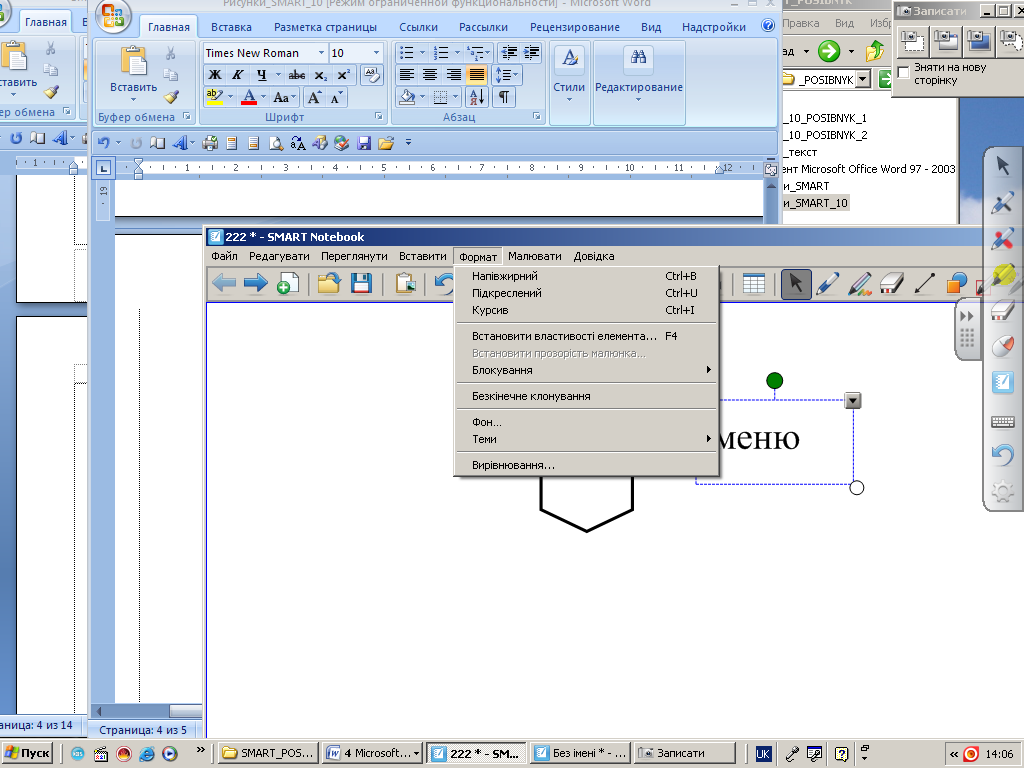This screenshot has width=1024, height=768.
Task: Click the paragraph shading paint bucket in Word
Action: tap(407, 97)
